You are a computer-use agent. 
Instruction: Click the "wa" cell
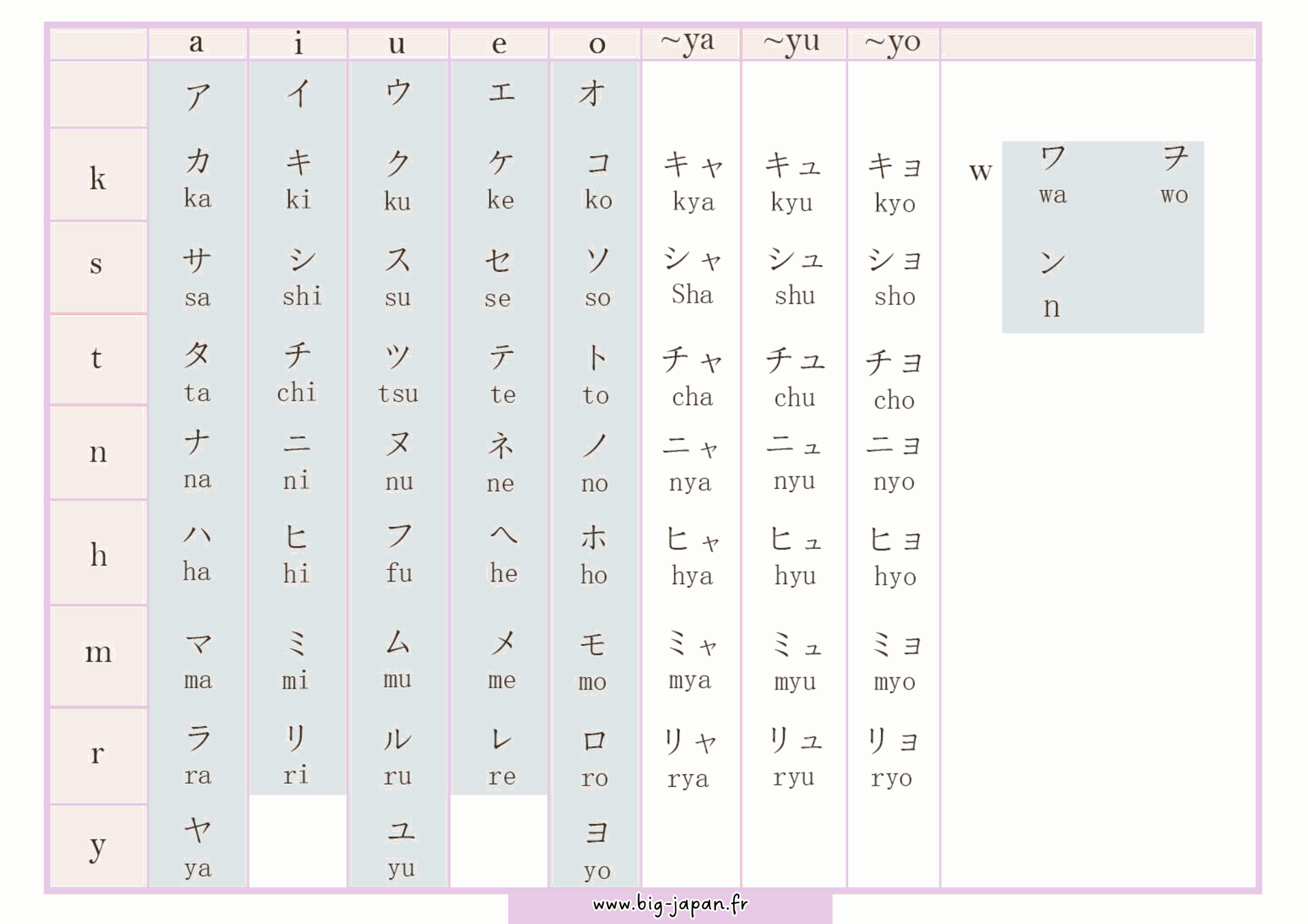[1053, 176]
